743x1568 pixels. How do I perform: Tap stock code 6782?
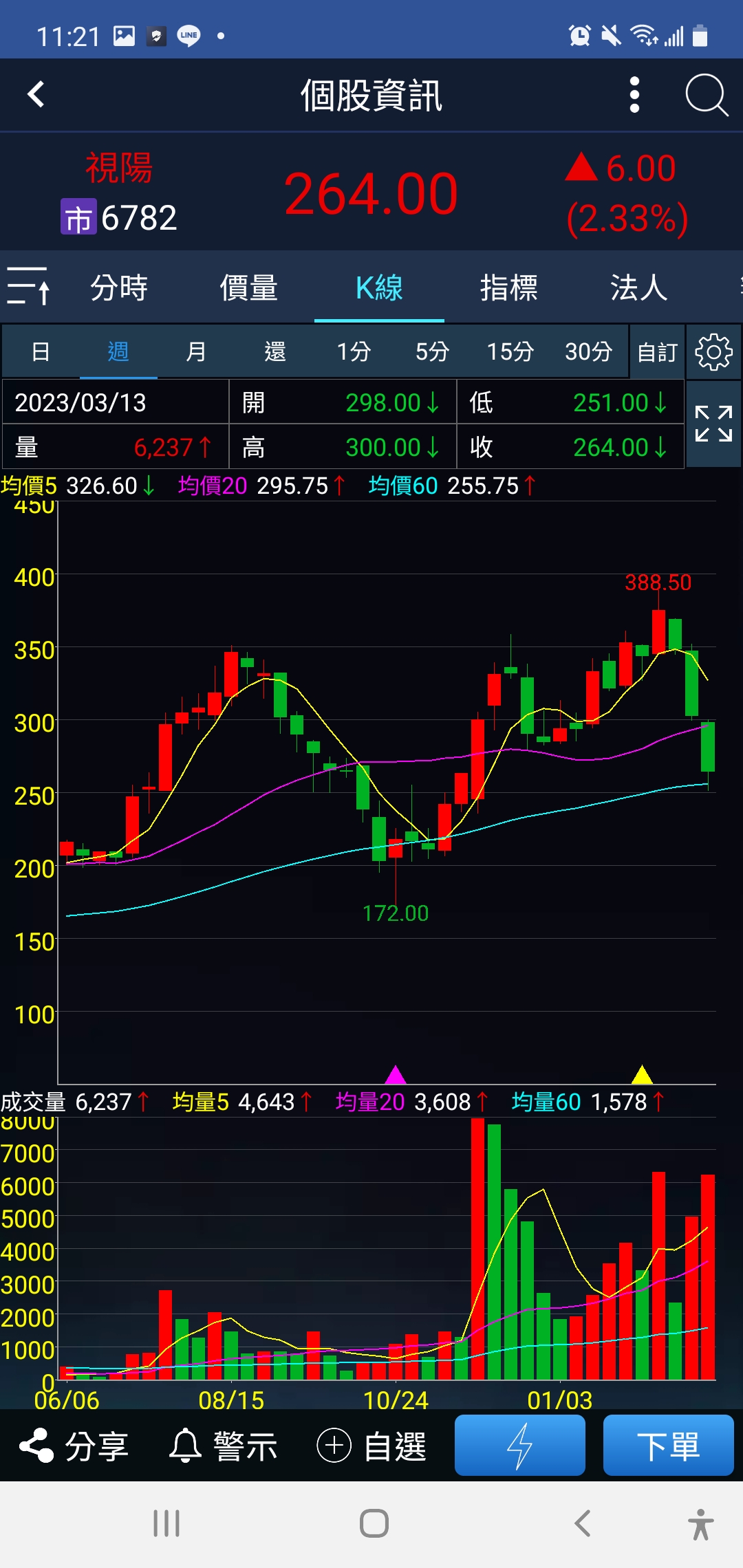pos(139,218)
